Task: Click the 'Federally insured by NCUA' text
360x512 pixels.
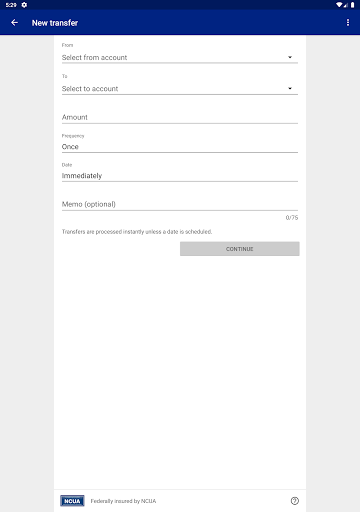Action: [123, 501]
